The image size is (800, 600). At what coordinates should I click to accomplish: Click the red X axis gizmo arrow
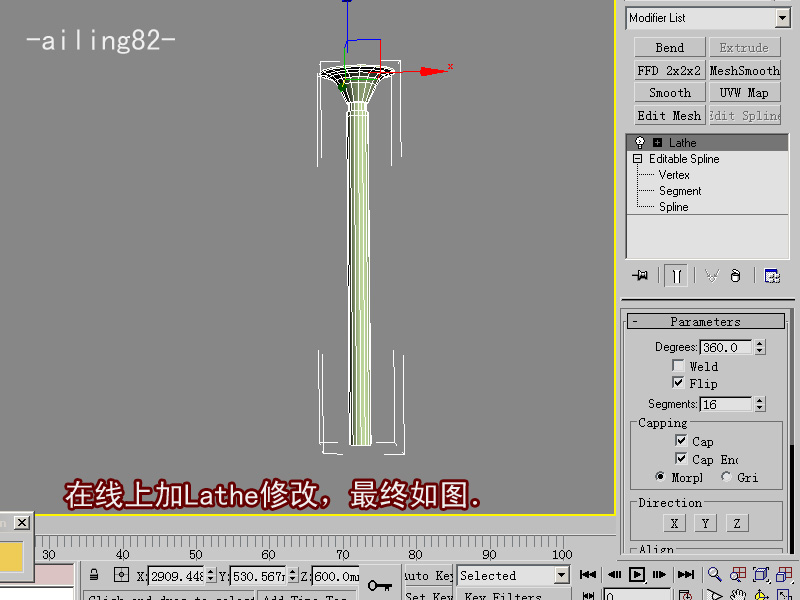tap(433, 71)
